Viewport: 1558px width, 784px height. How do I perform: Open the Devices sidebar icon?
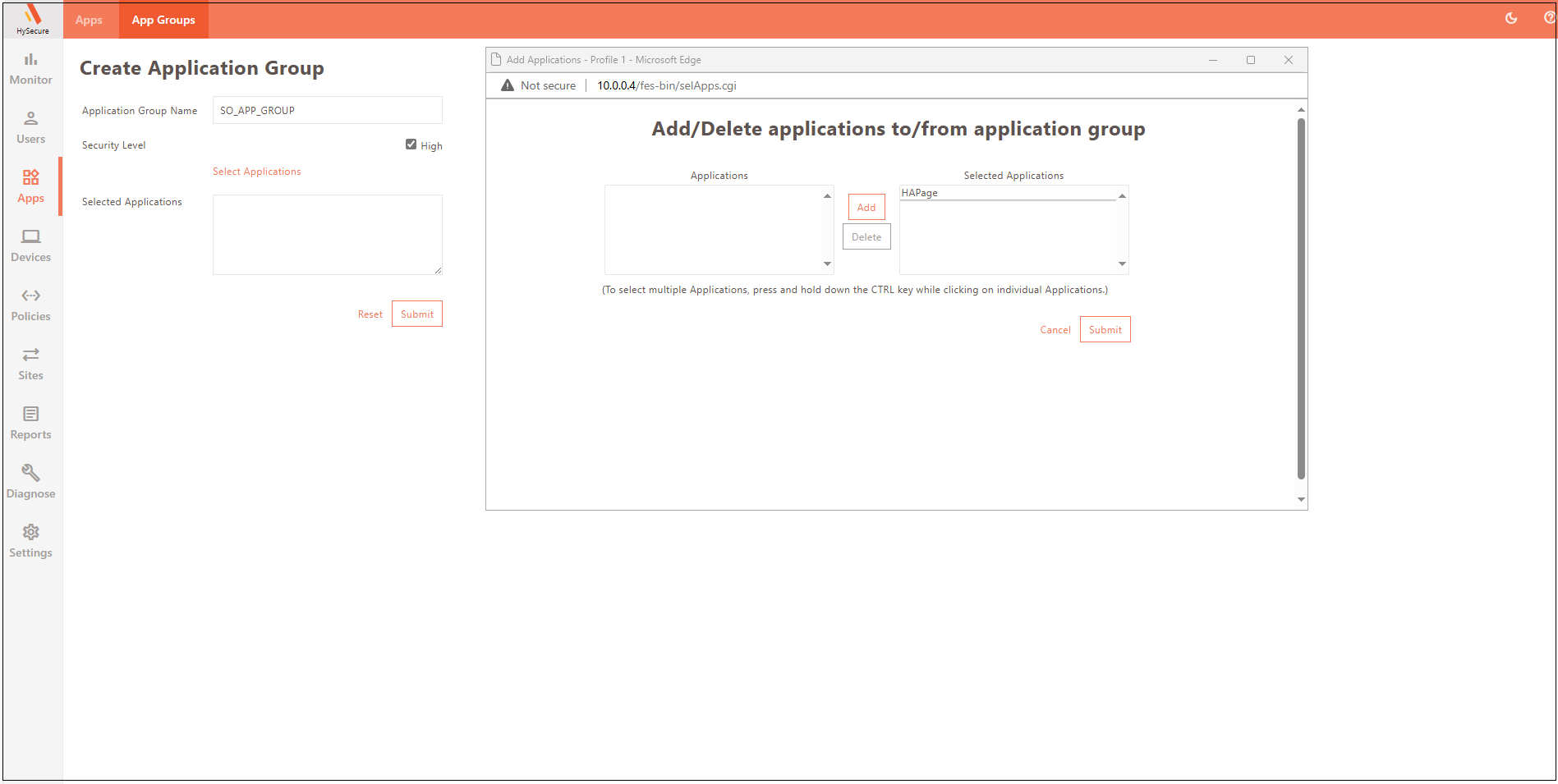click(31, 245)
